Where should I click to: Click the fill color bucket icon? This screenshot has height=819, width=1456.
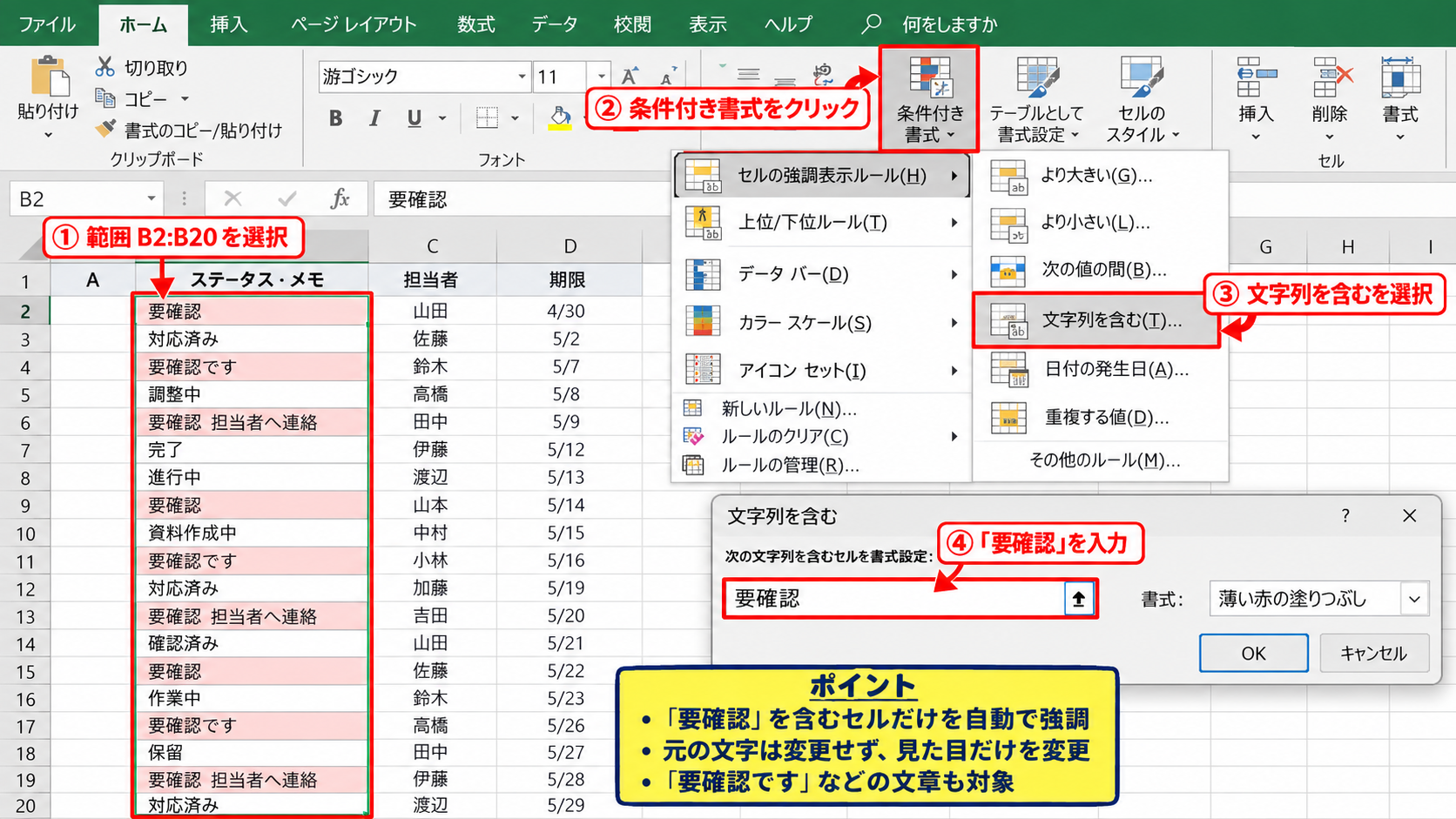tap(560, 117)
